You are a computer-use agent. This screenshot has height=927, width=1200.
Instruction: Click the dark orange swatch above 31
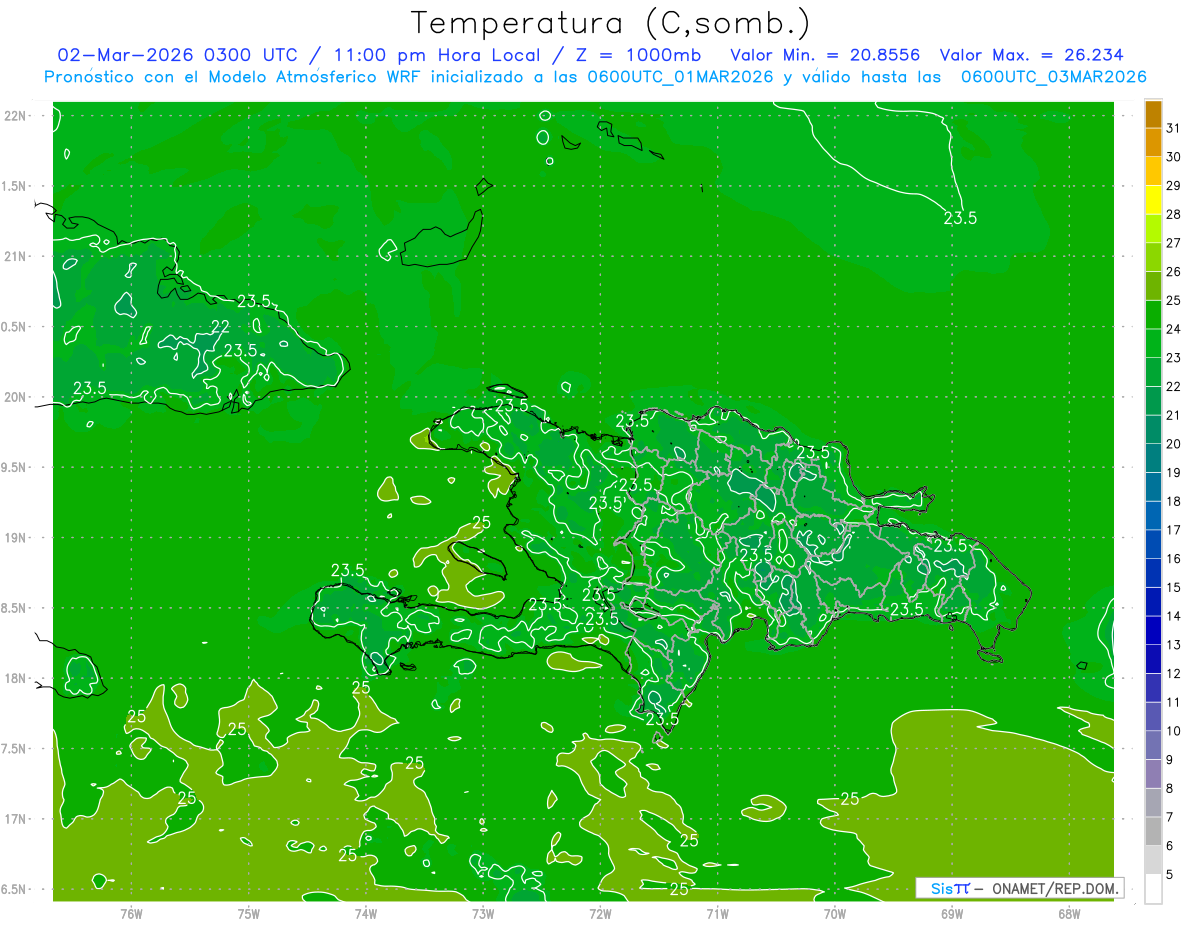pos(1153,115)
